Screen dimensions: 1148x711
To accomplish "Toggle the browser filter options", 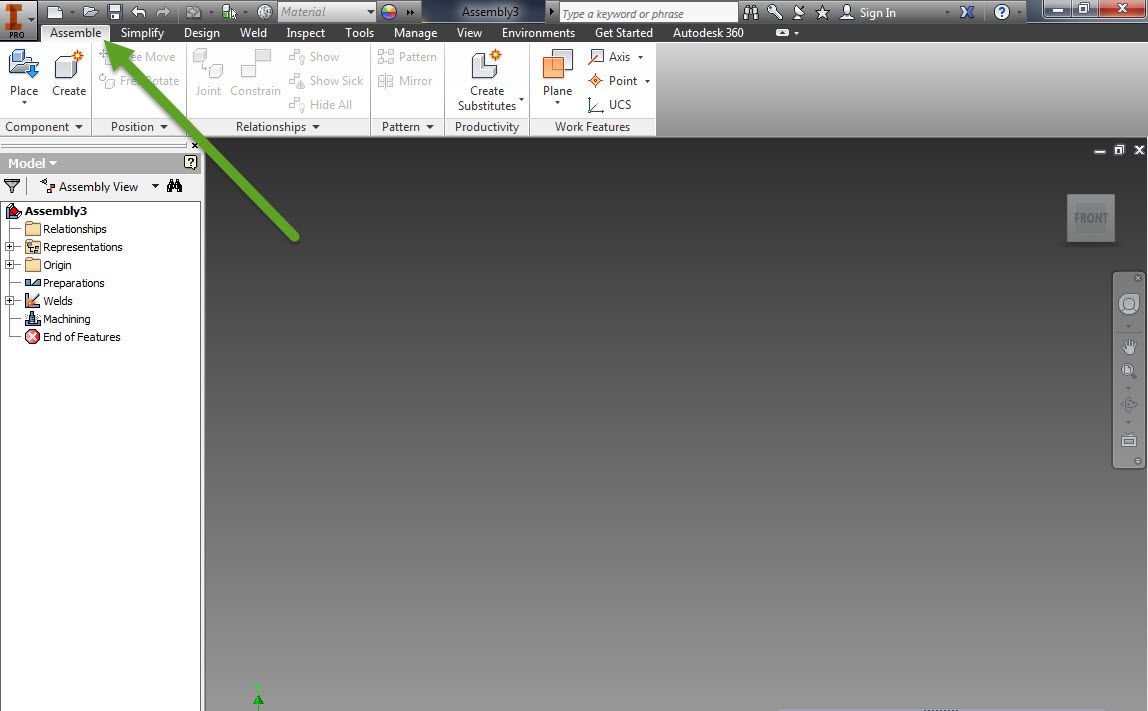I will 12,186.
